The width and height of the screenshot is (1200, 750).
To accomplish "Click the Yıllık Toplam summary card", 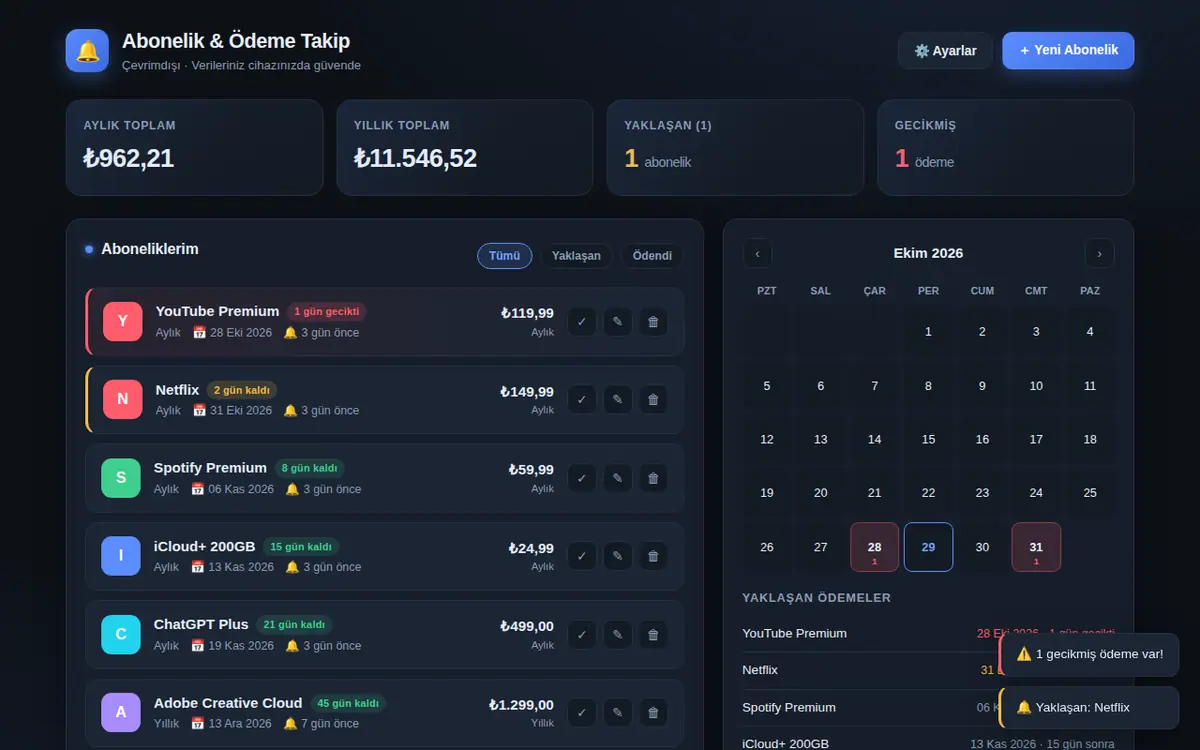I will (x=465, y=147).
